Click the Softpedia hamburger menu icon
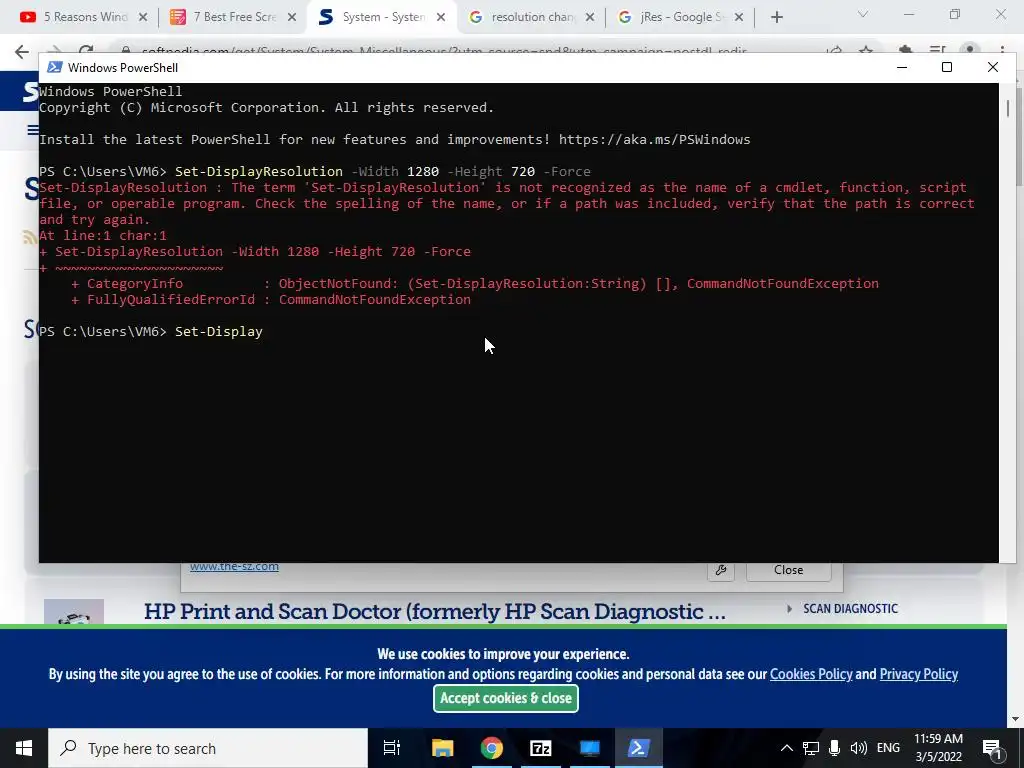1024x768 pixels. tap(32, 130)
